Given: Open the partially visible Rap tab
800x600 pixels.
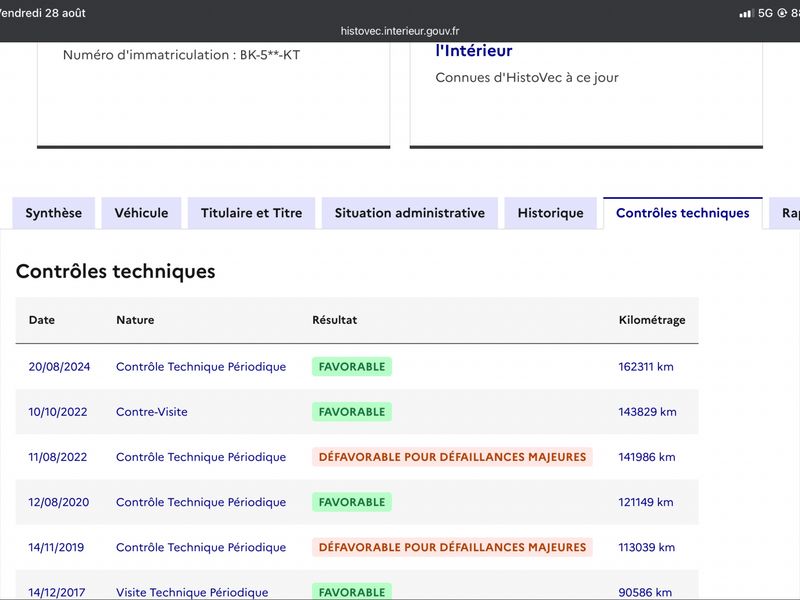Looking at the screenshot, I should [x=785, y=213].
